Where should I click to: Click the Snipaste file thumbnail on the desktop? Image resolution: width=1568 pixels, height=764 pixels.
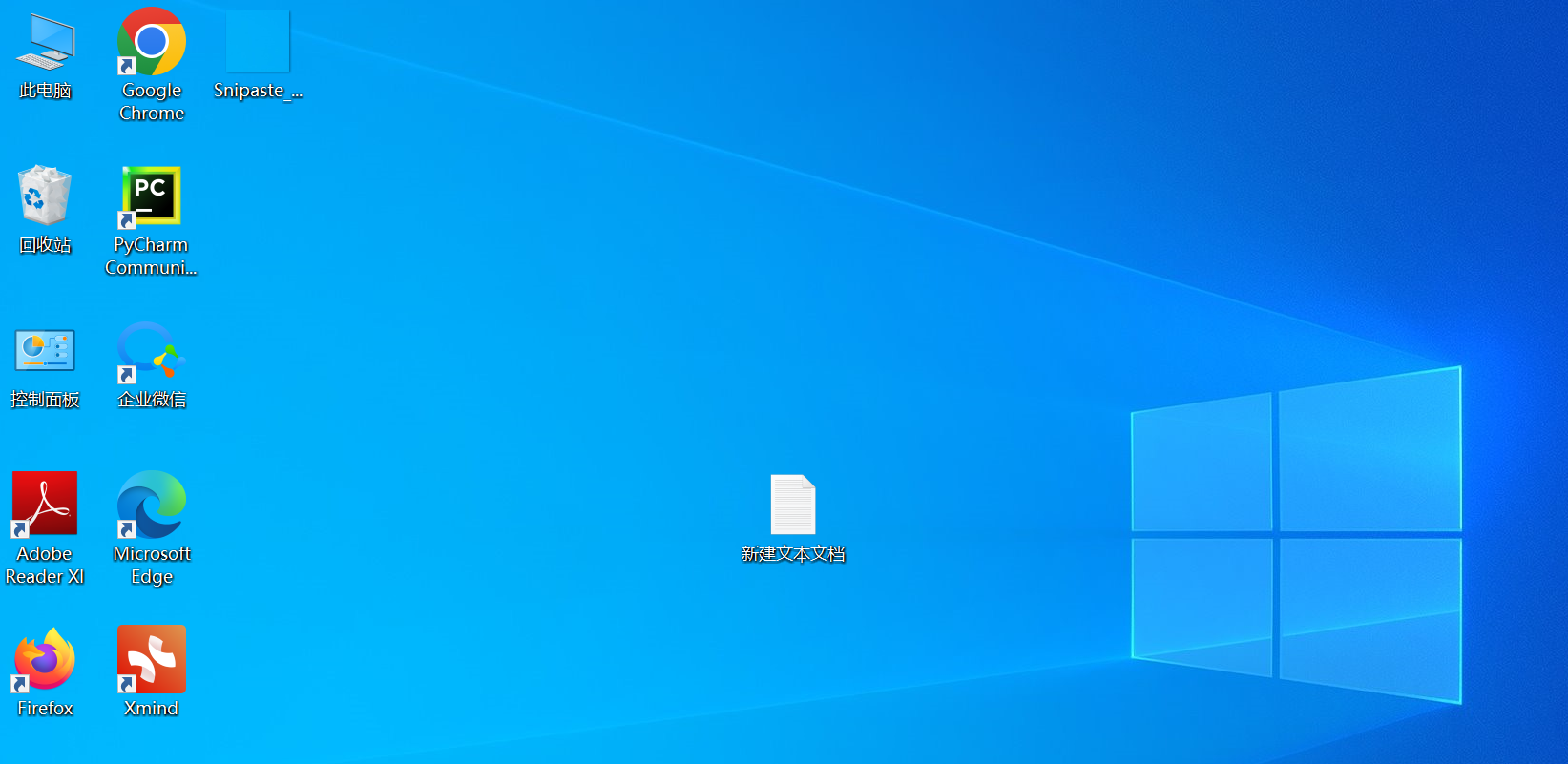pyautogui.click(x=258, y=41)
